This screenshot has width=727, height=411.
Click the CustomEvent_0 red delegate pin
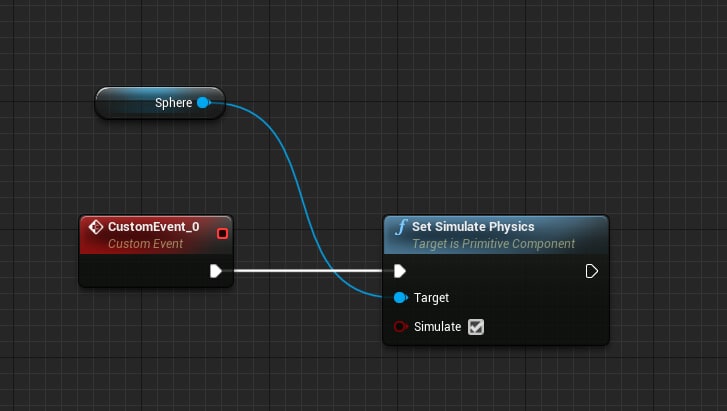pos(223,233)
